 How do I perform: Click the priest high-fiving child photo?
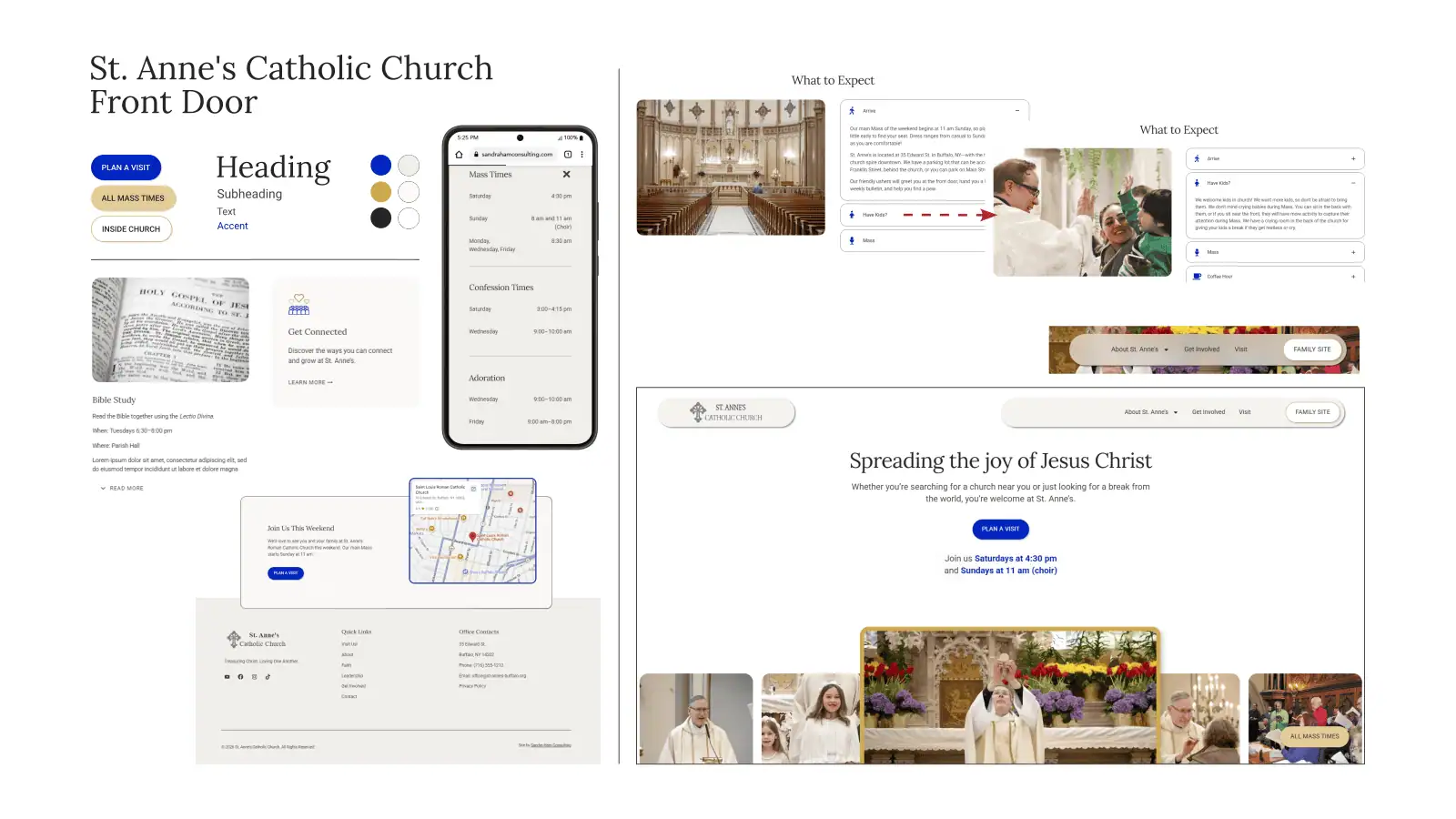pos(1082,212)
